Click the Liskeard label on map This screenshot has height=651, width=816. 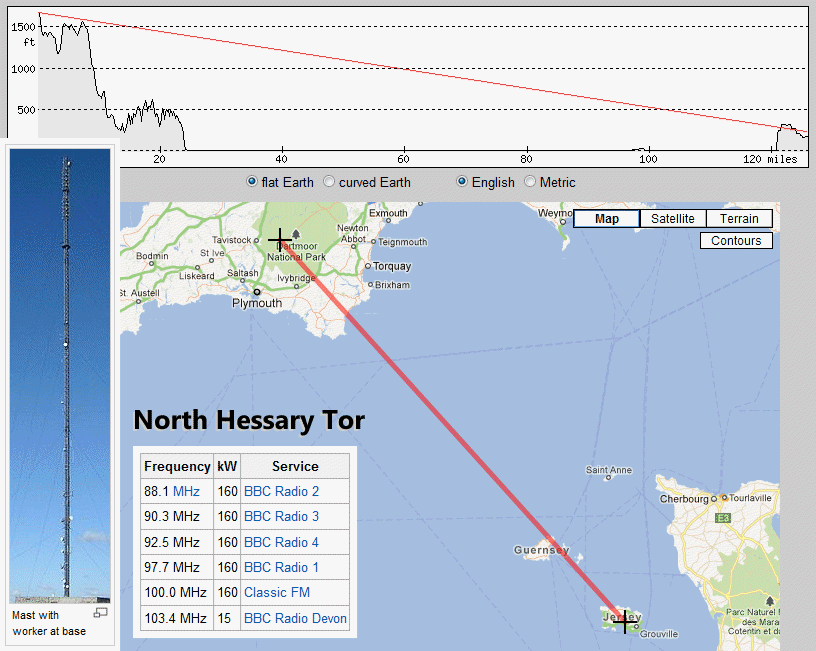197,276
